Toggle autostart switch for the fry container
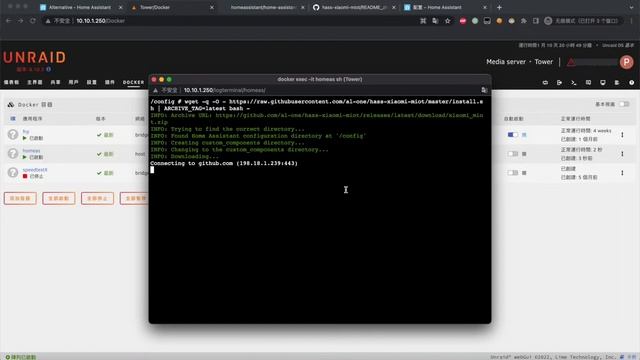The height and width of the screenshot is (360, 640). (x=513, y=135)
